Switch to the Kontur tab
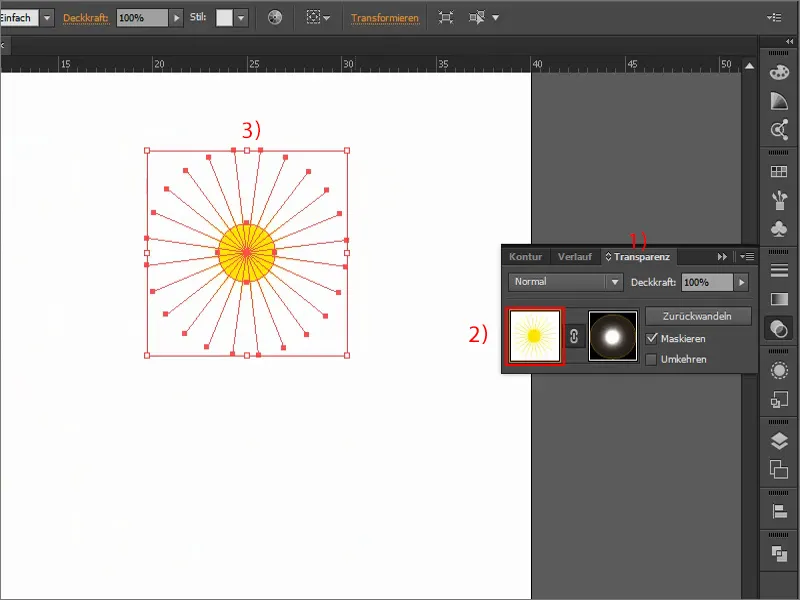 [x=526, y=257]
